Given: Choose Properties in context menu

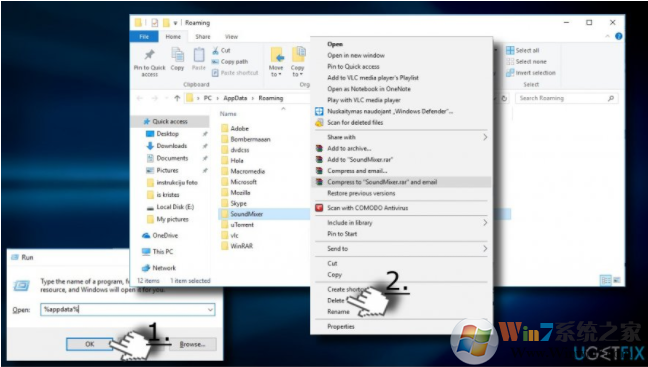Looking at the screenshot, I should point(341,326).
